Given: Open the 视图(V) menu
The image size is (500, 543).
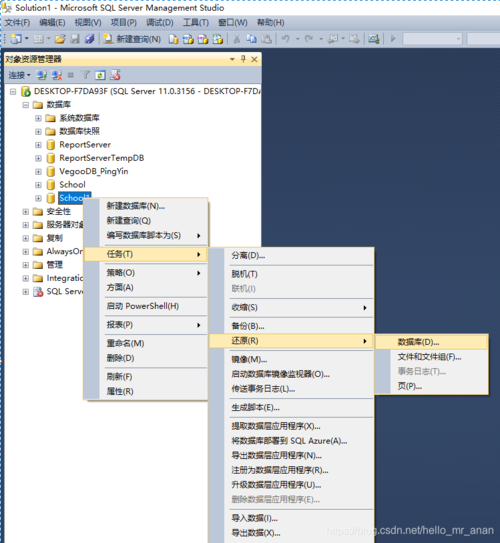Looking at the screenshot, I should 88,23.
